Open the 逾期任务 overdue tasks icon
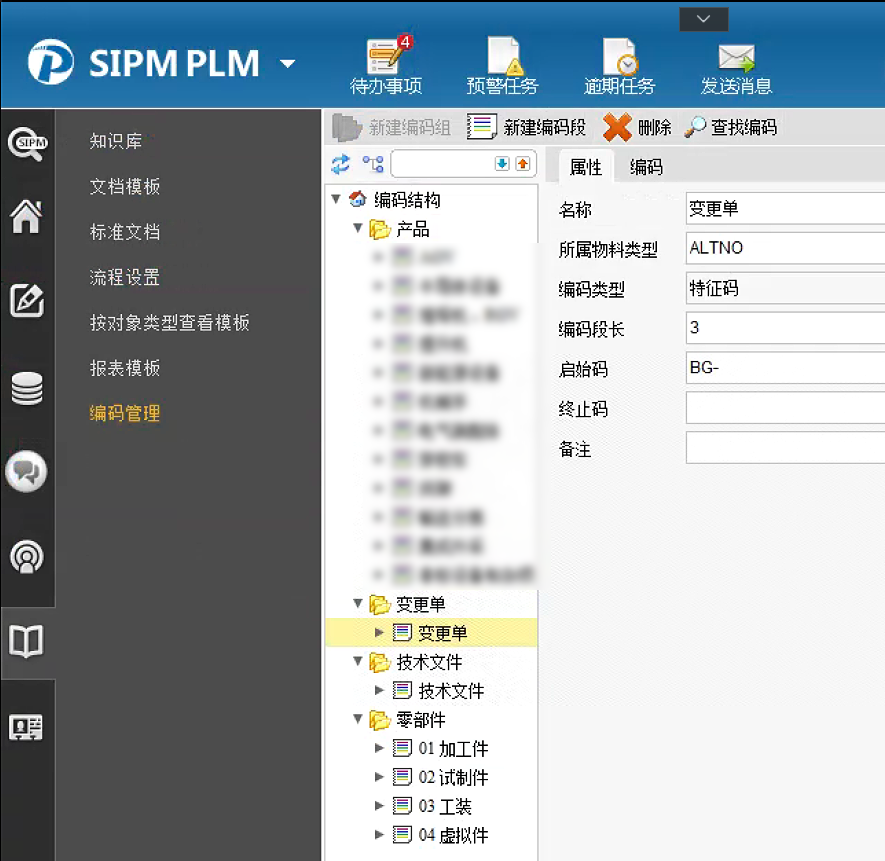This screenshot has width=885, height=861. pos(619,65)
